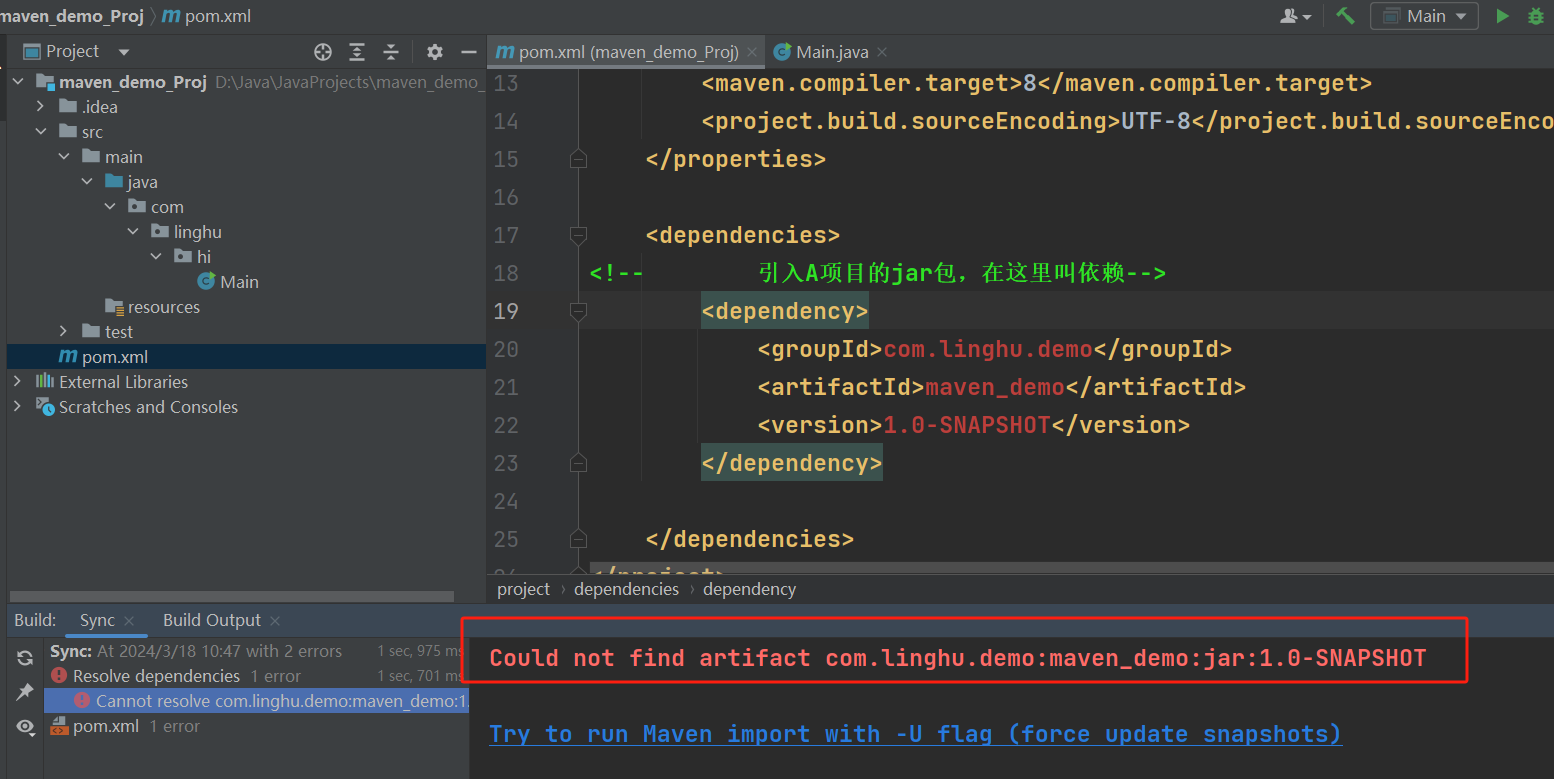1554x779 pixels.
Task: Hide the Project tool window
Action: click(468, 52)
